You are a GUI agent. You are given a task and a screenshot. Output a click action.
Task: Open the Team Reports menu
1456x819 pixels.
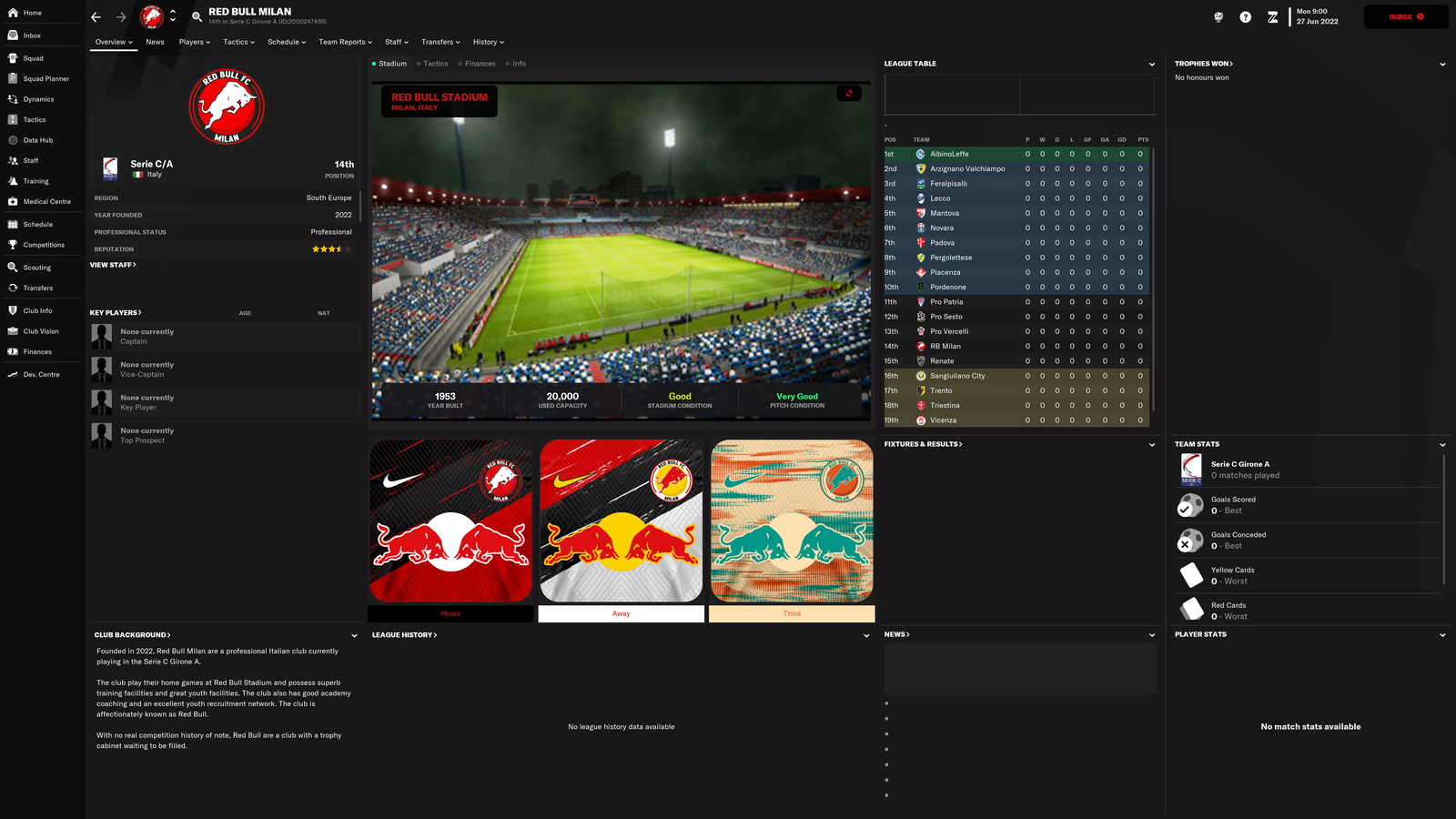[x=345, y=42]
